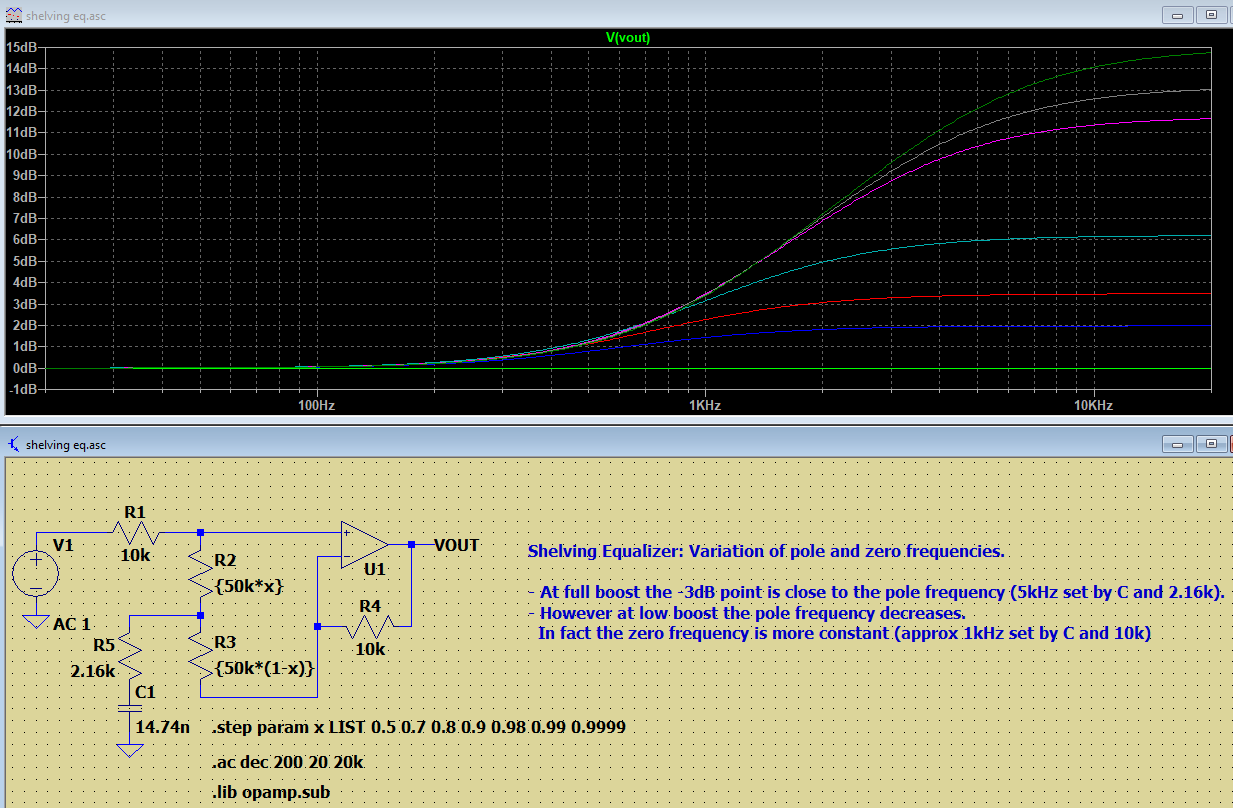The height and width of the screenshot is (808, 1233).
Task: Select the R4 feedback resistor symbol
Action: (370, 627)
